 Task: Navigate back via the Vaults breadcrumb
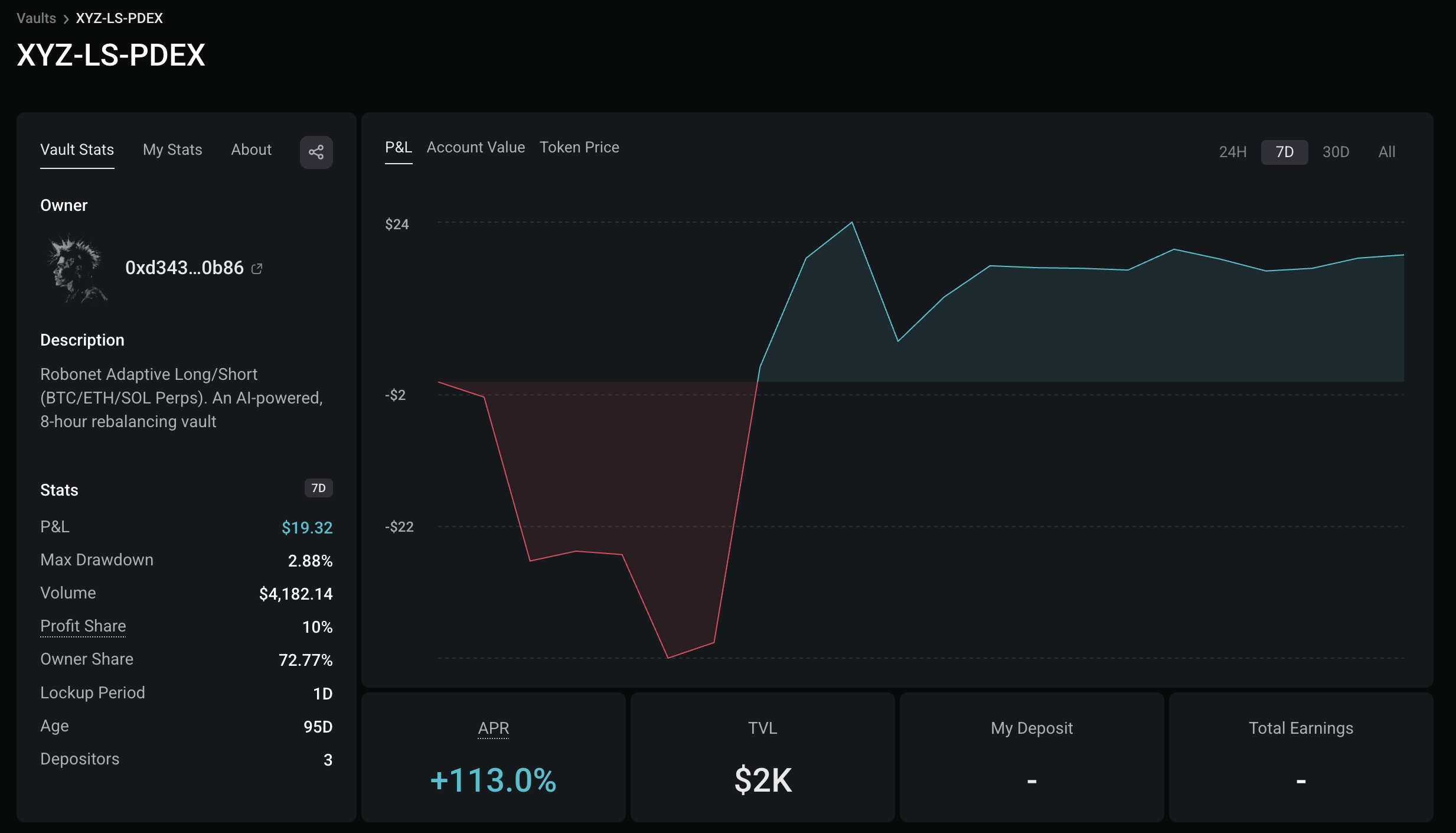(36, 18)
